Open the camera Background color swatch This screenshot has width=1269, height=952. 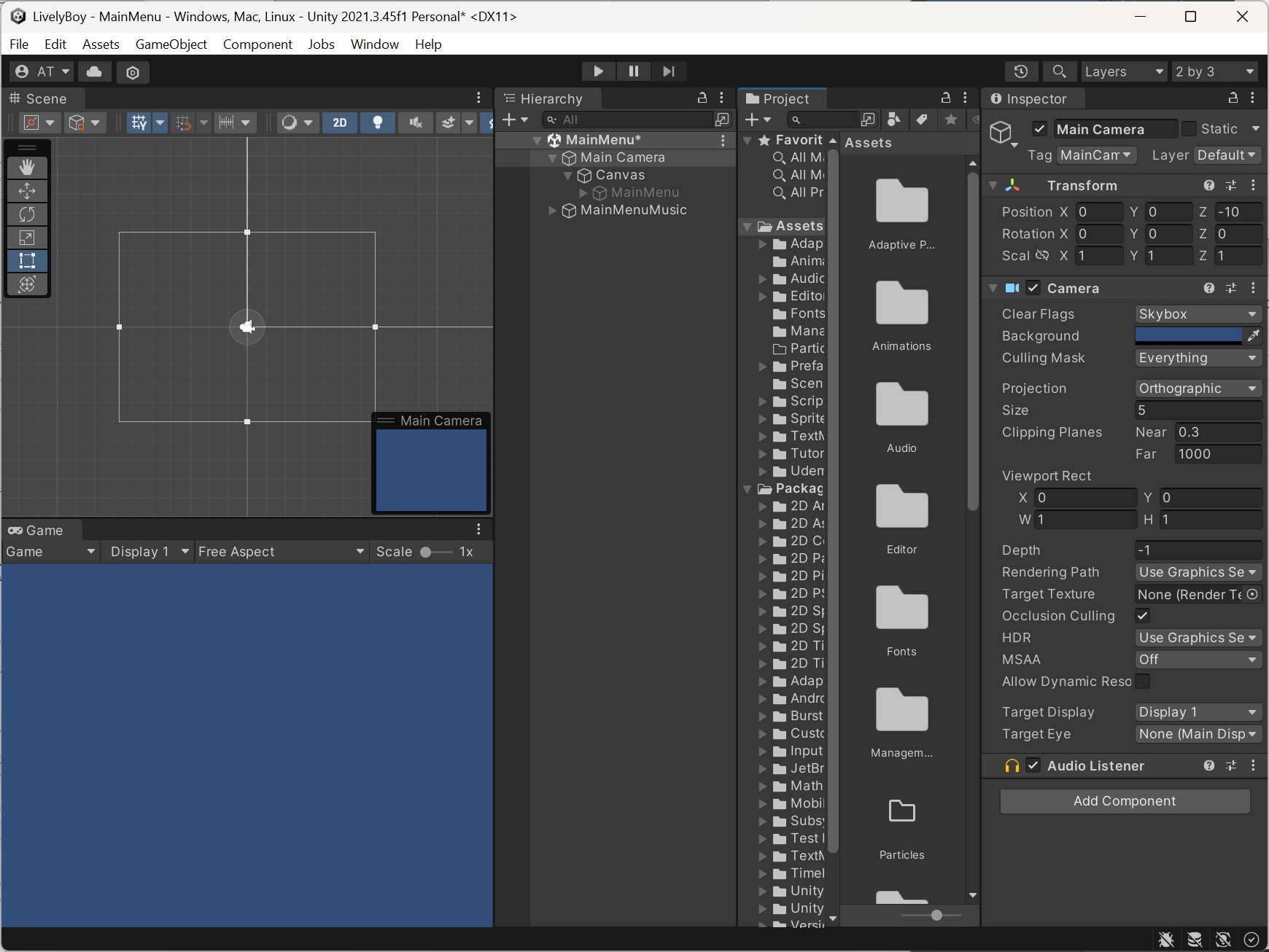coord(1189,335)
